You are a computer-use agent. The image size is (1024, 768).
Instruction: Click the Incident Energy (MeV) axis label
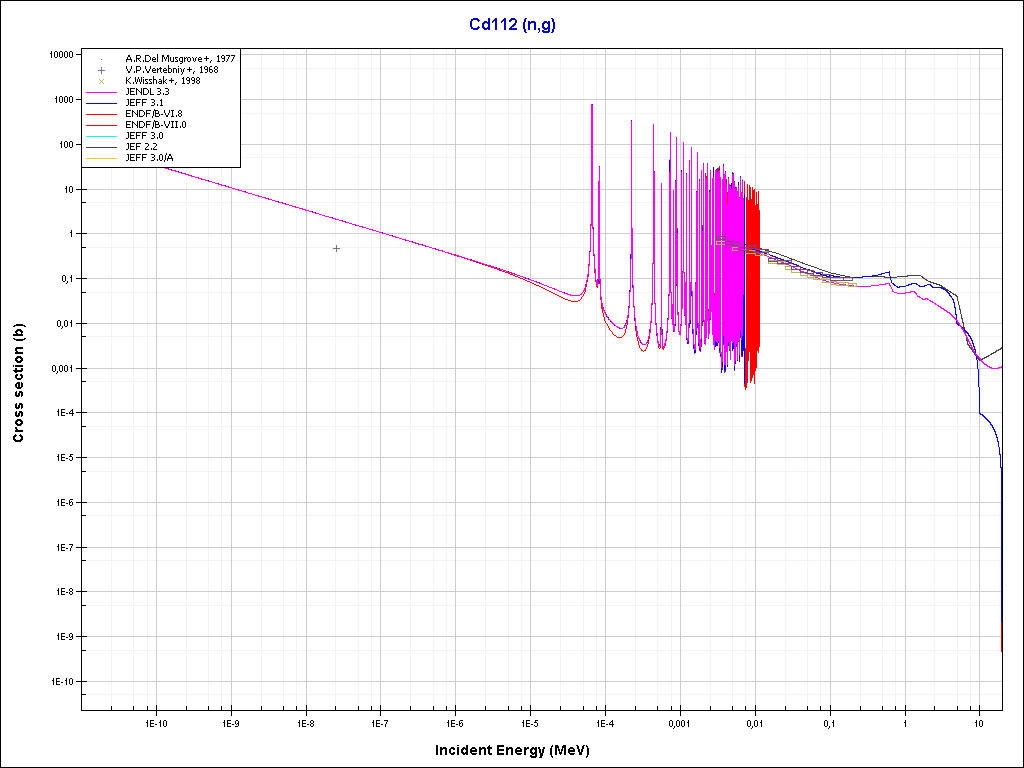pyautogui.click(x=519, y=750)
